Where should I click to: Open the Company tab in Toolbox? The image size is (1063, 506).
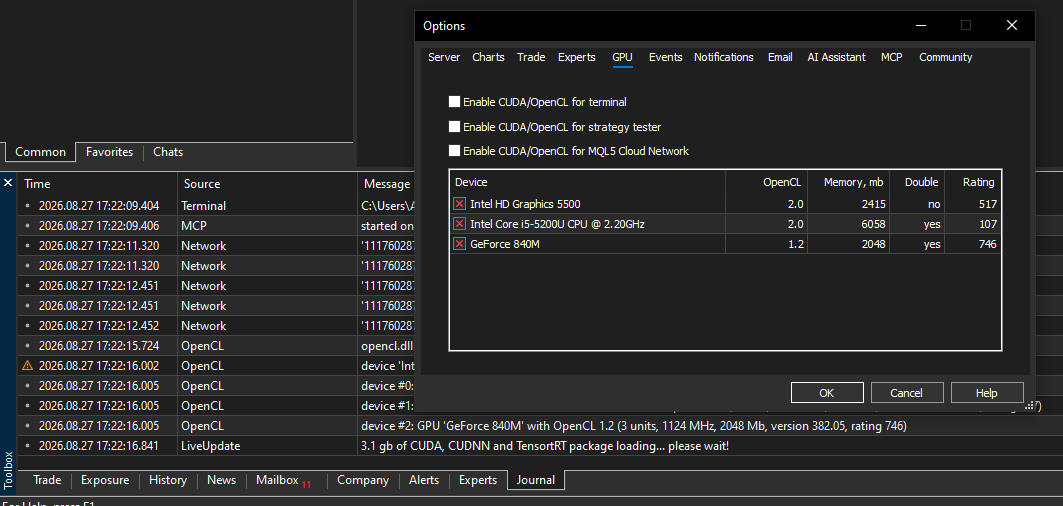(x=363, y=480)
